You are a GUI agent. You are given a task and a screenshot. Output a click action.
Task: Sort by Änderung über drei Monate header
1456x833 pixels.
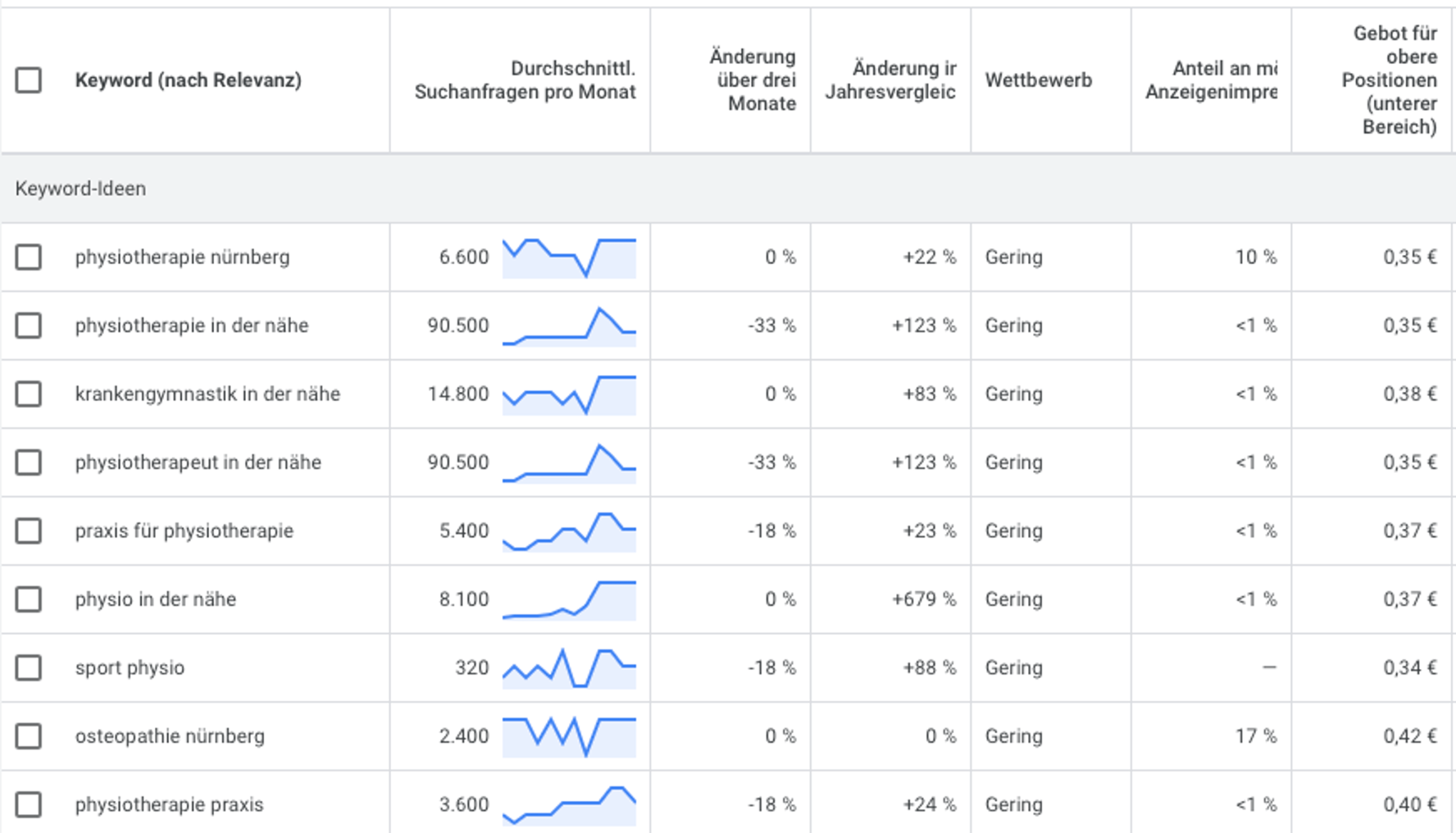[752, 80]
